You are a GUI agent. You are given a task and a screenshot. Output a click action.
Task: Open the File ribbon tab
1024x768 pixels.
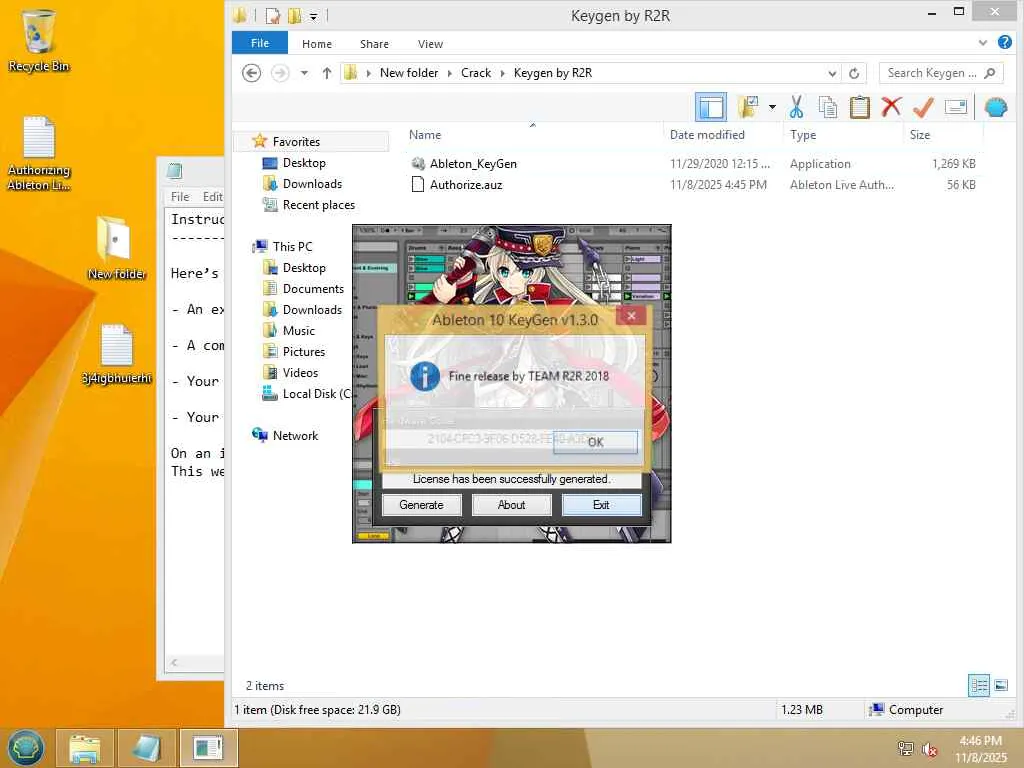(260, 43)
